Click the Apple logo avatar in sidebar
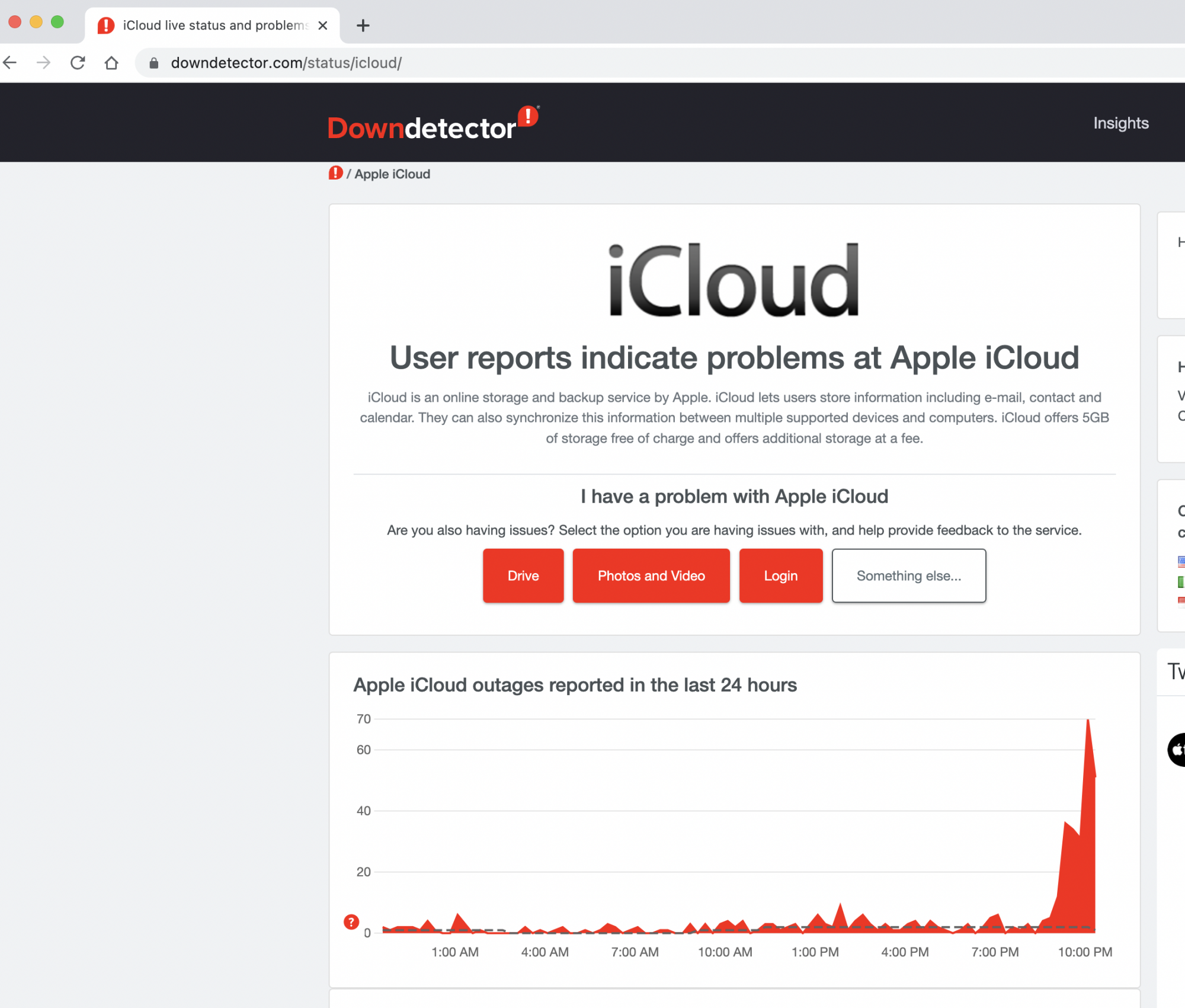Image resolution: width=1185 pixels, height=1008 pixels. 1177,750
